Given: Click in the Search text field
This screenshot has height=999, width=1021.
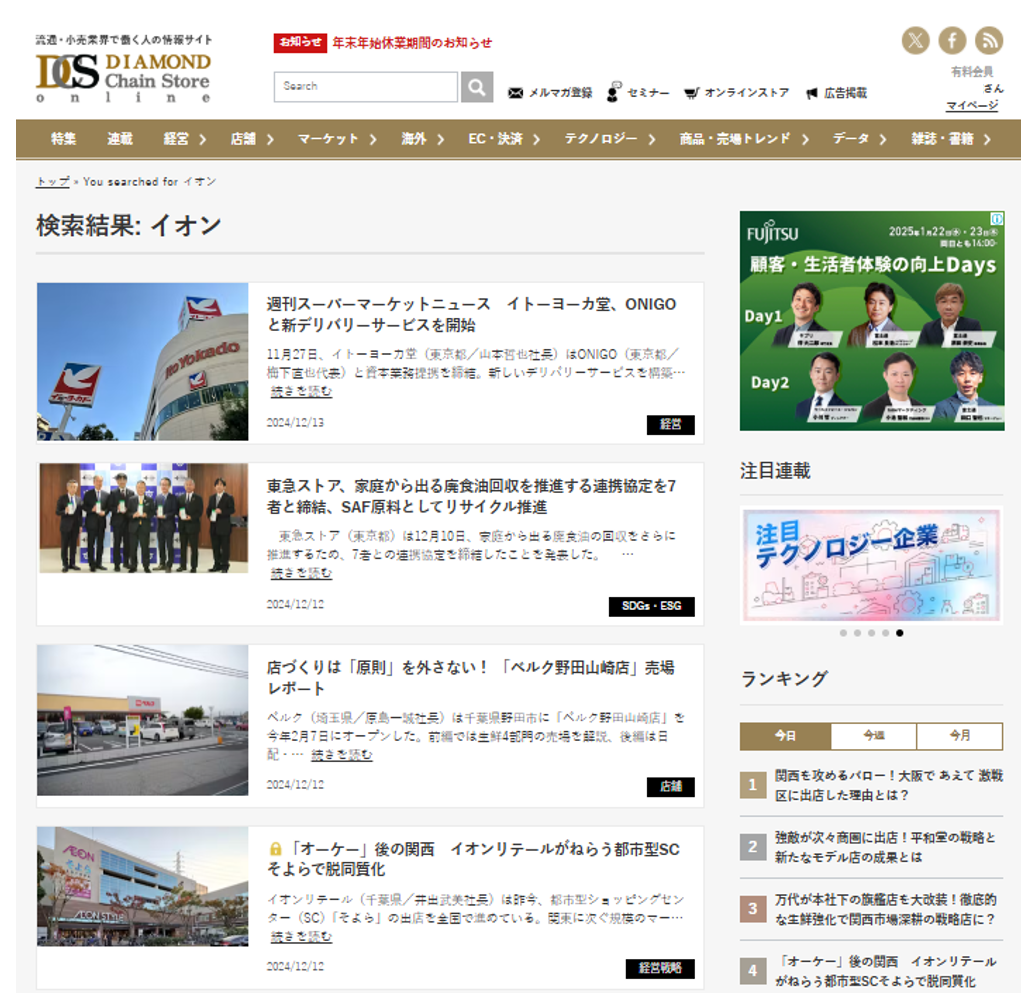Looking at the screenshot, I should (365, 87).
